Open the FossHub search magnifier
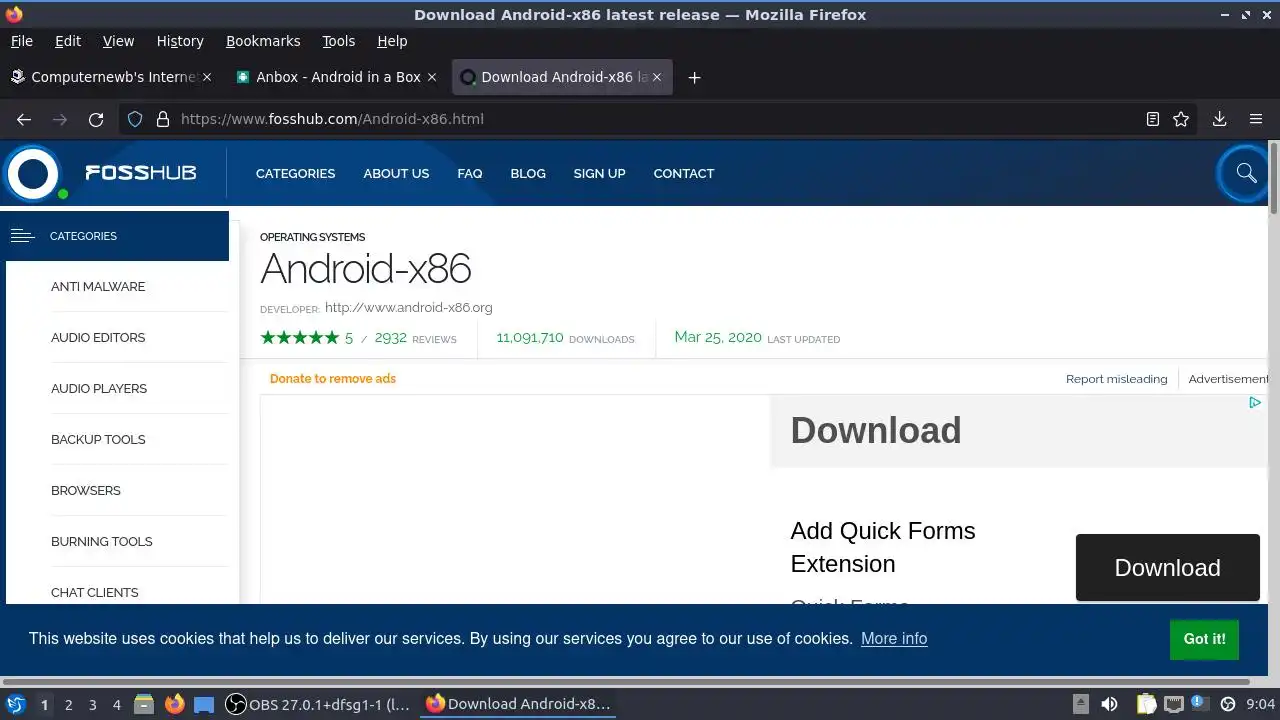Viewport: 1280px width, 720px height. pyautogui.click(x=1245, y=173)
